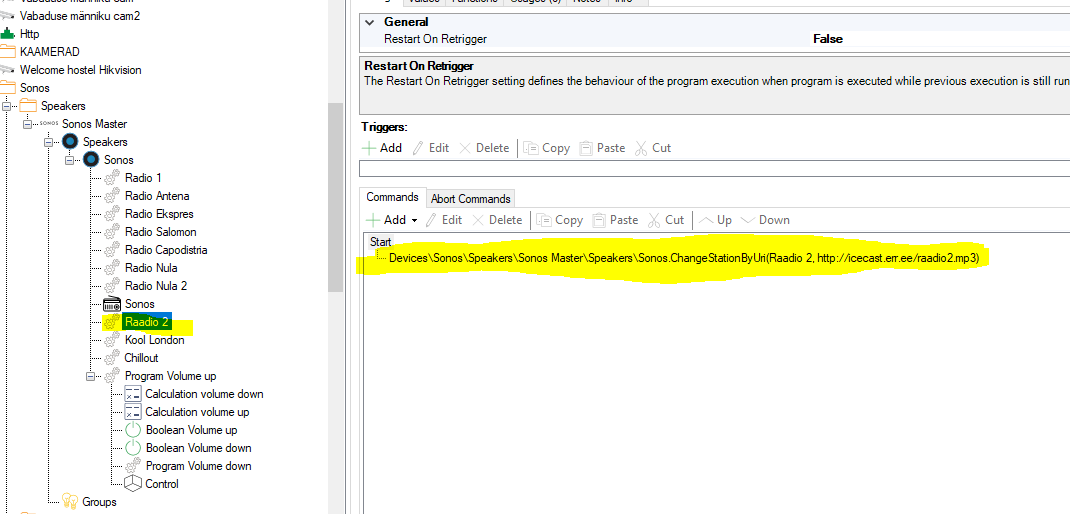The width and height of the screenshot is (1070, 514).
Task: Open the Commands Add dropdown arrow
Action: 414,220
